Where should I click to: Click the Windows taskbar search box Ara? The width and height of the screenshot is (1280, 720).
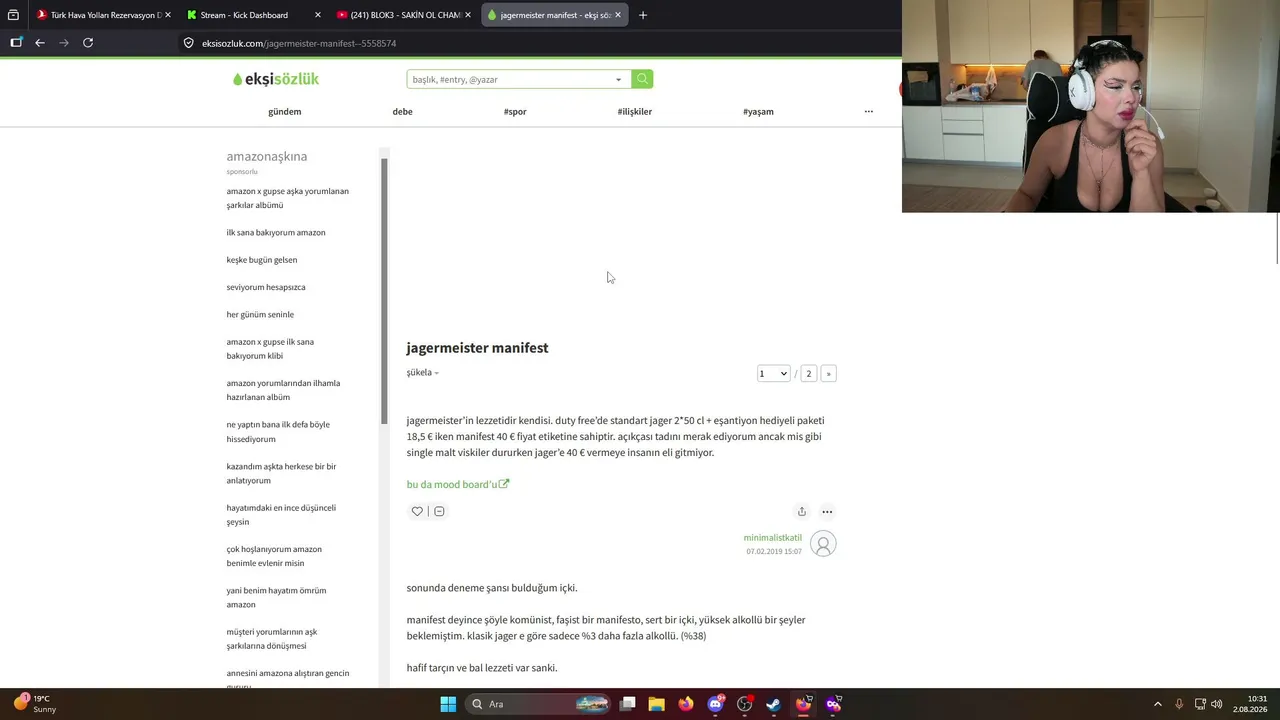point(540,704)
